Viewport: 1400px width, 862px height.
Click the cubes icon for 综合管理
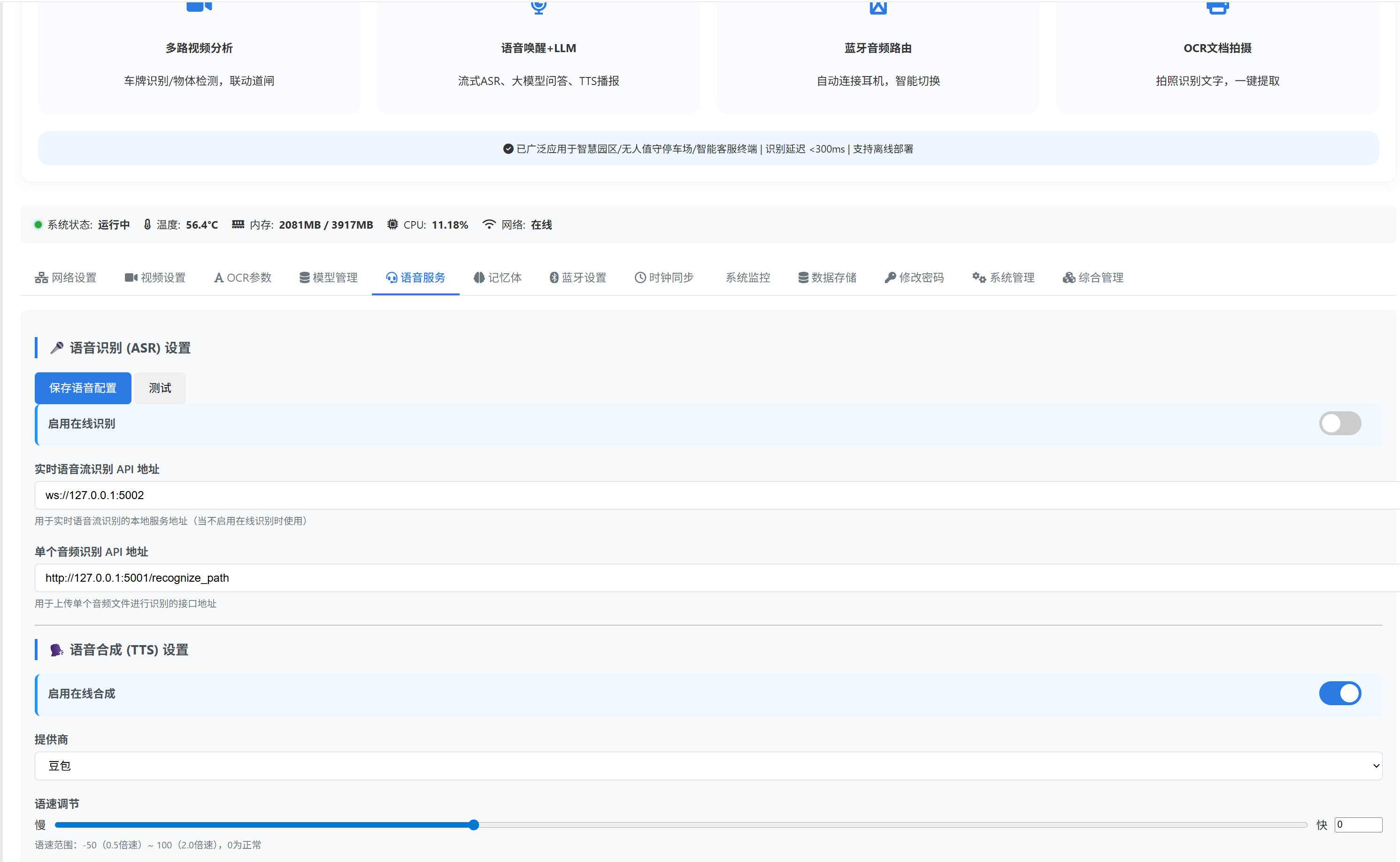tap(1069, 277)
